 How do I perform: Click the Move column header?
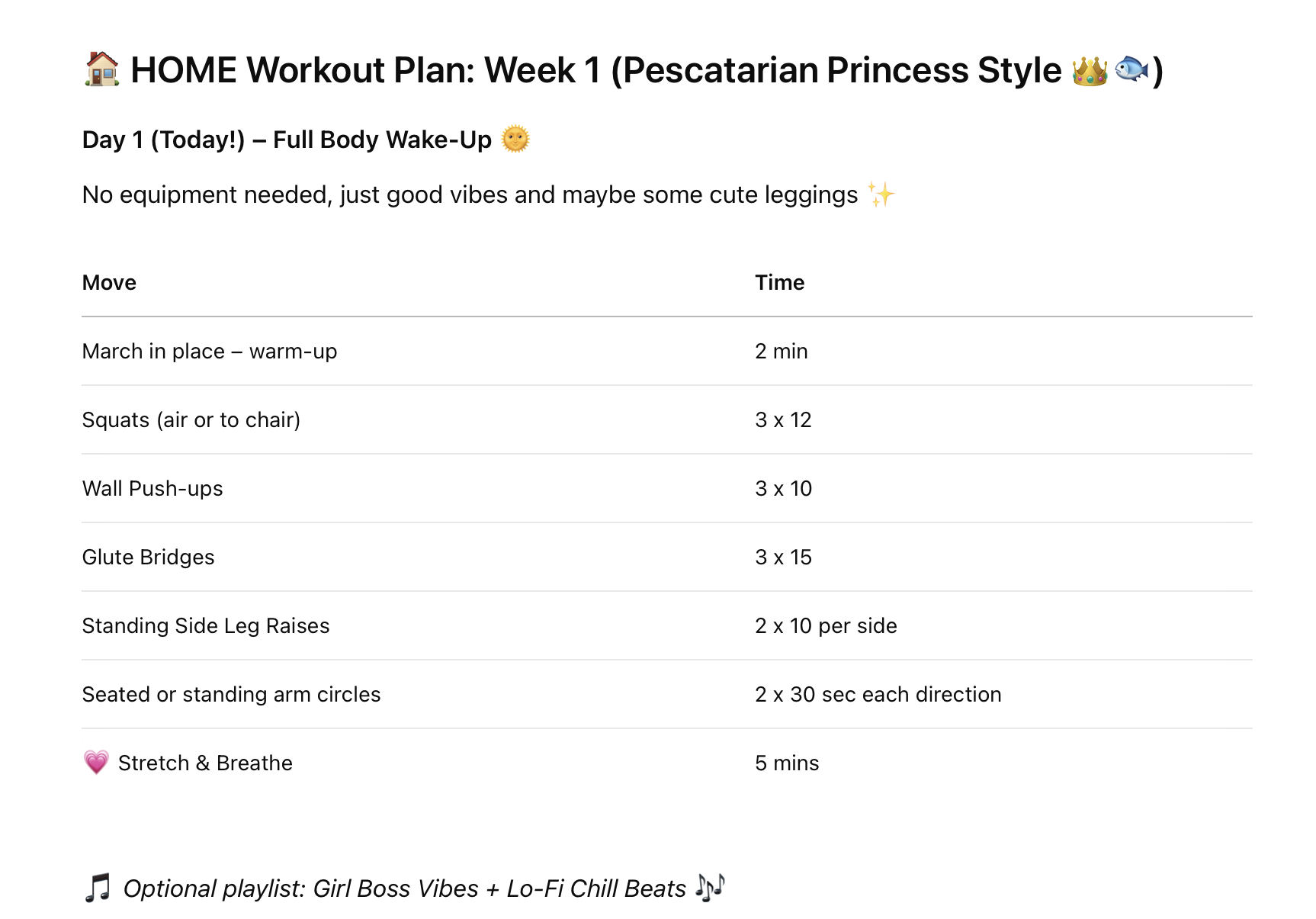(x=109, y=282)
